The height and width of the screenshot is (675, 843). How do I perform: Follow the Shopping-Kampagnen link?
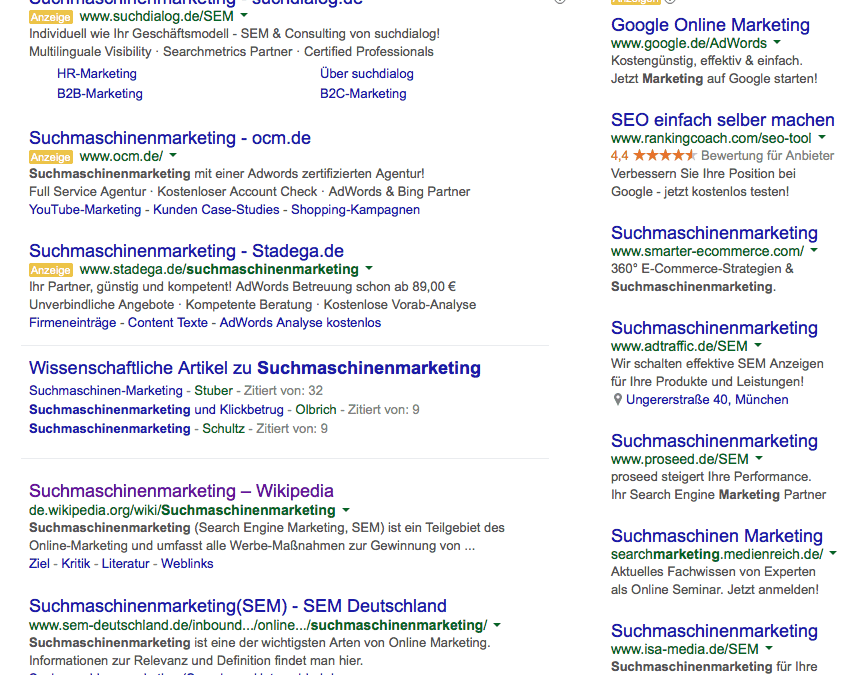click(355, 210)
